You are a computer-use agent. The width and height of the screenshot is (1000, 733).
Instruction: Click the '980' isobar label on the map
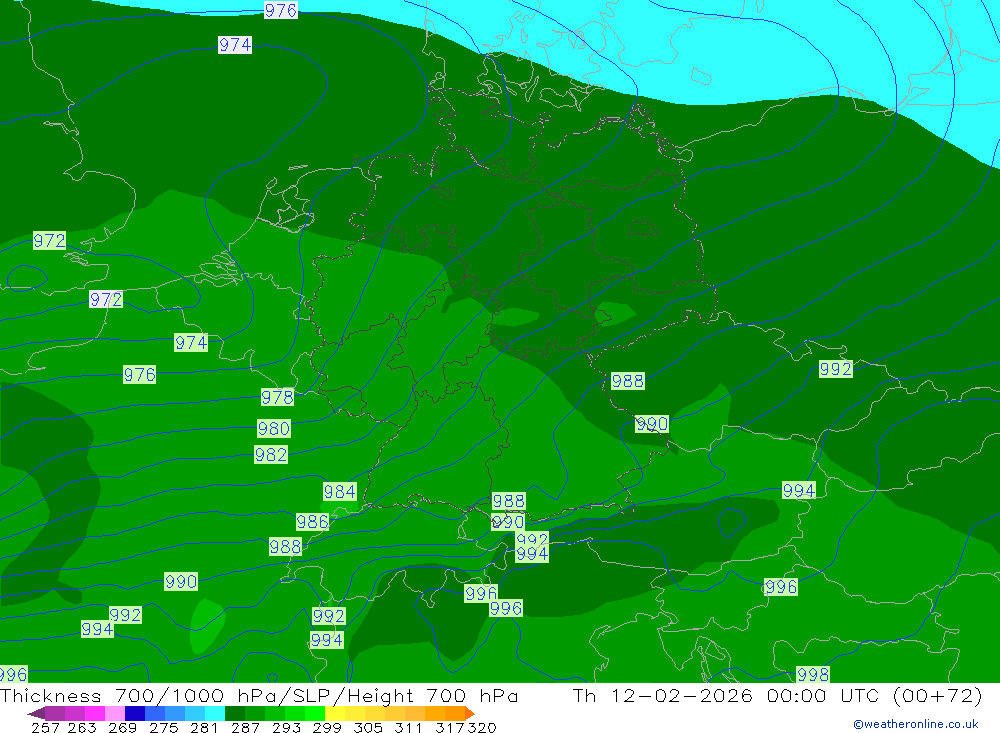click(x=274, y=428)
